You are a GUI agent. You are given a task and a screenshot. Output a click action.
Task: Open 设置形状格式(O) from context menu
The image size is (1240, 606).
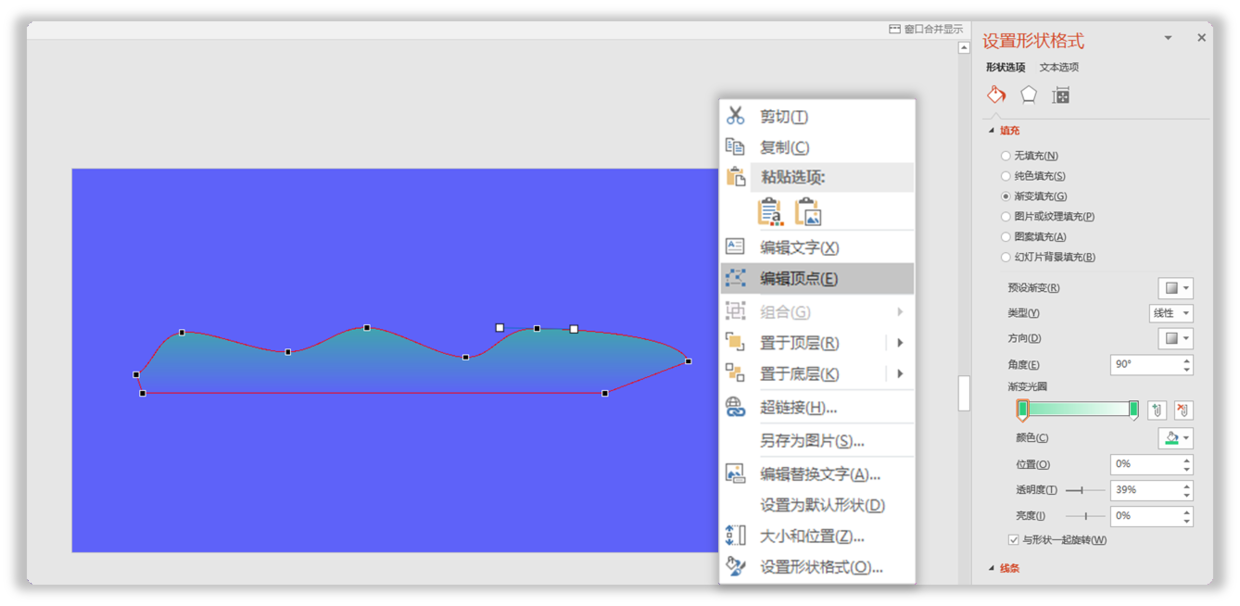pyautogui.click(x=817, y=567)
